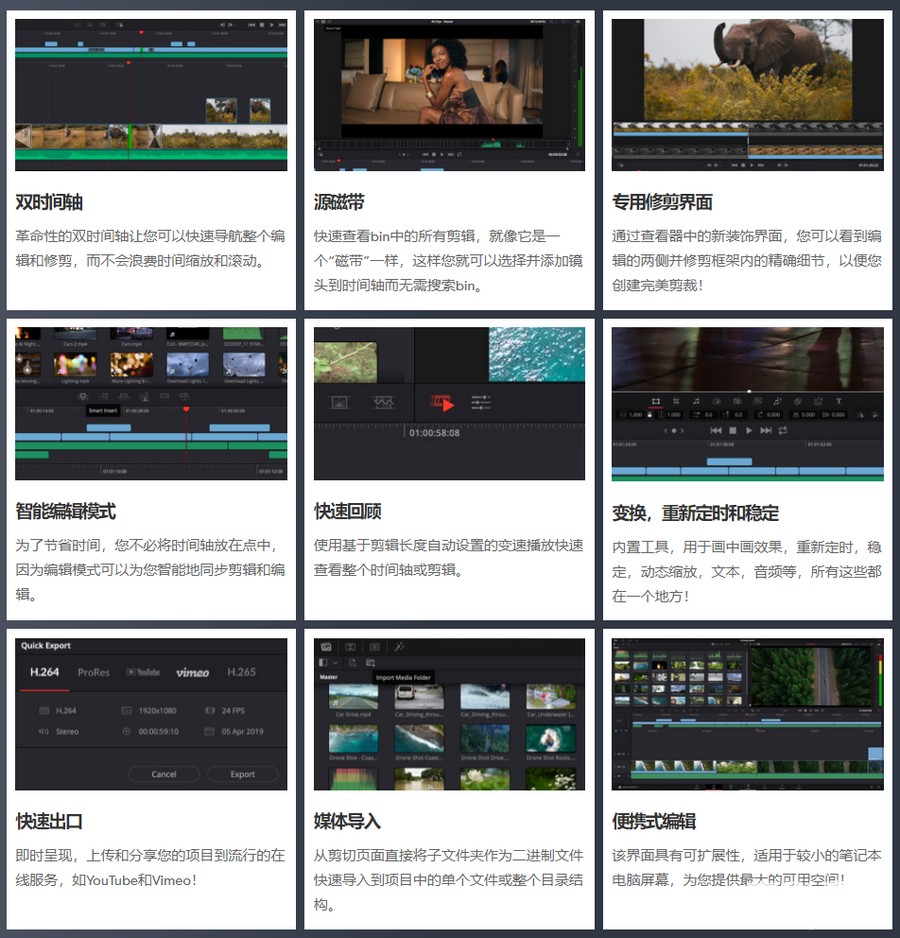Click the rotation angle value field

pos(769,415)
